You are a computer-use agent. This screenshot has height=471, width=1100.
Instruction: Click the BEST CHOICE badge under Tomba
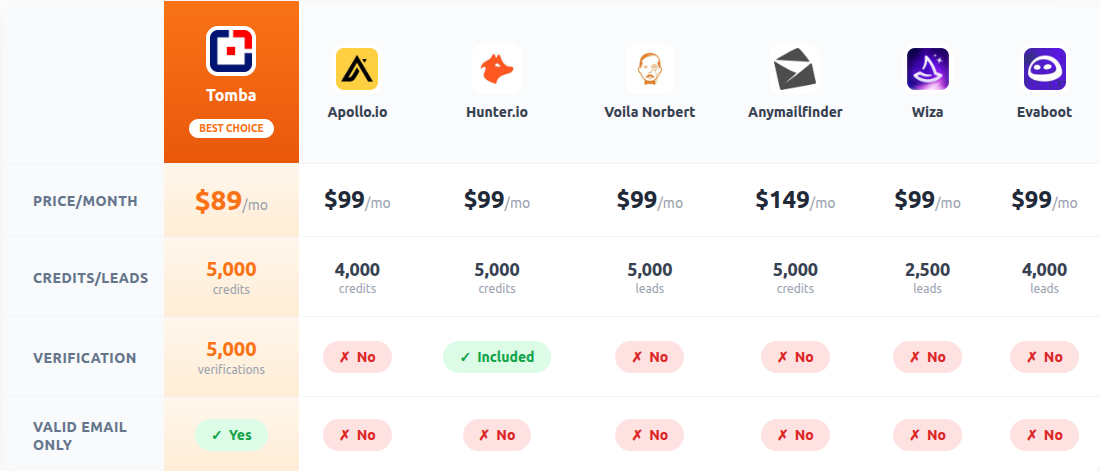point(231,128)
